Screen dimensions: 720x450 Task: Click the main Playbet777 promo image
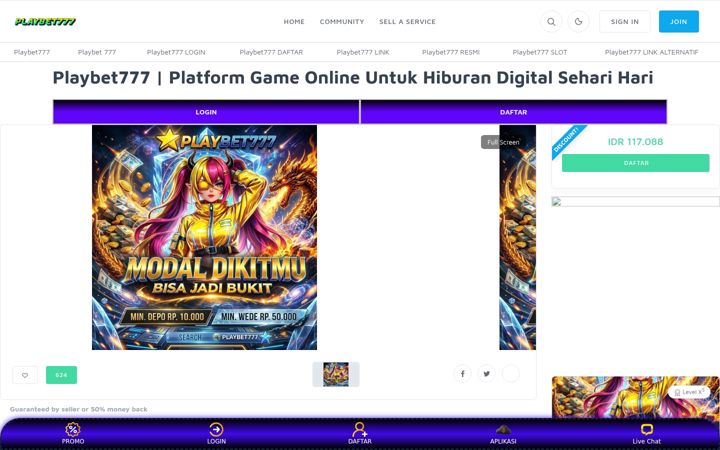point(204,237)
